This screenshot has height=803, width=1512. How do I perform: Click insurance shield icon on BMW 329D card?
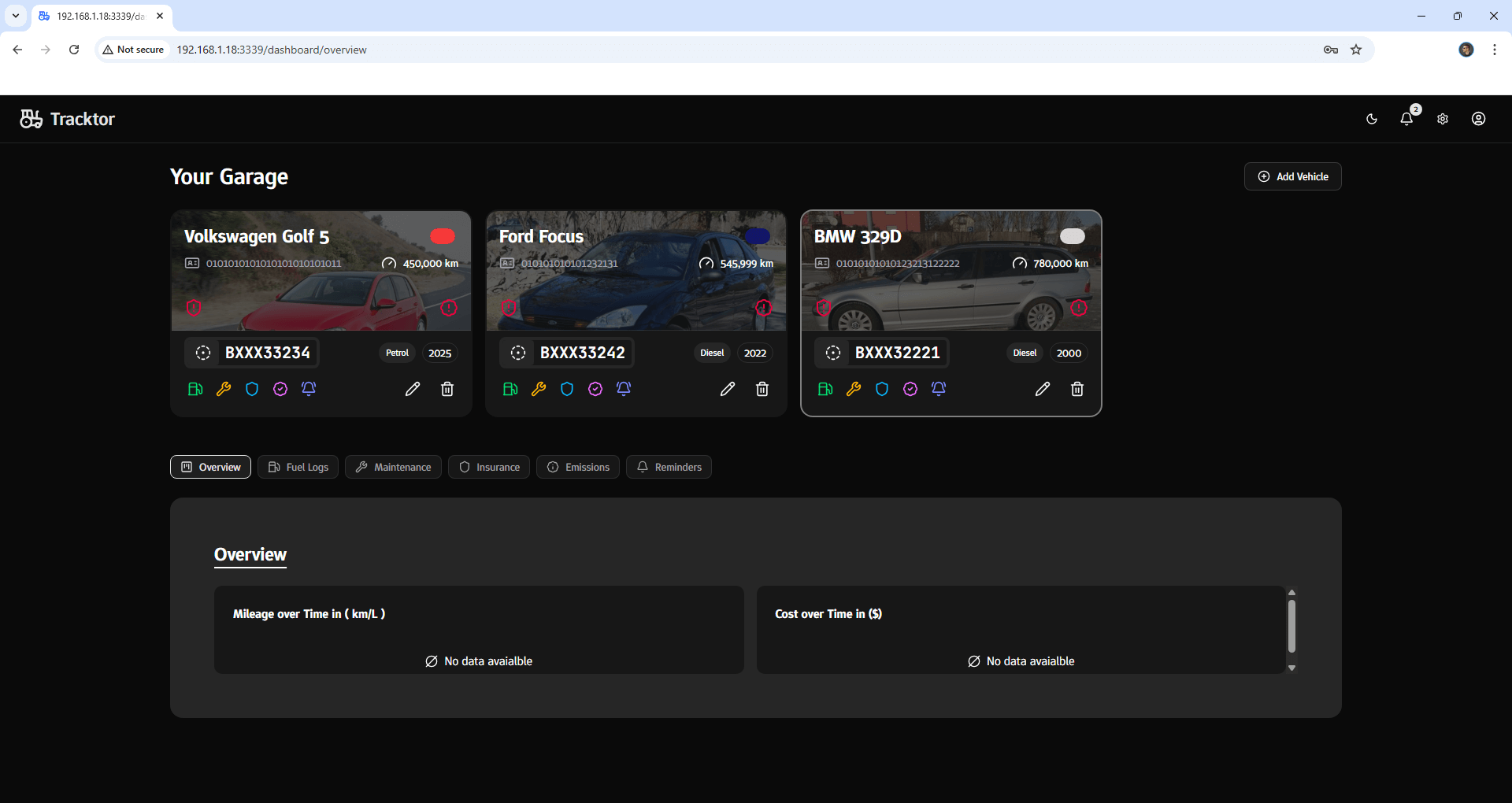tap(882, 389)
